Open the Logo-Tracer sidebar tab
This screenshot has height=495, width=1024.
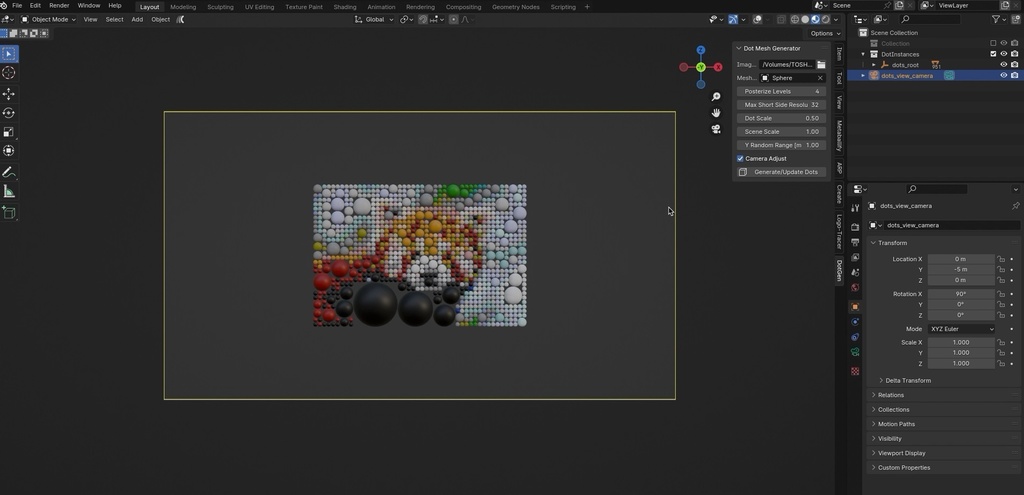click(840, 231)
